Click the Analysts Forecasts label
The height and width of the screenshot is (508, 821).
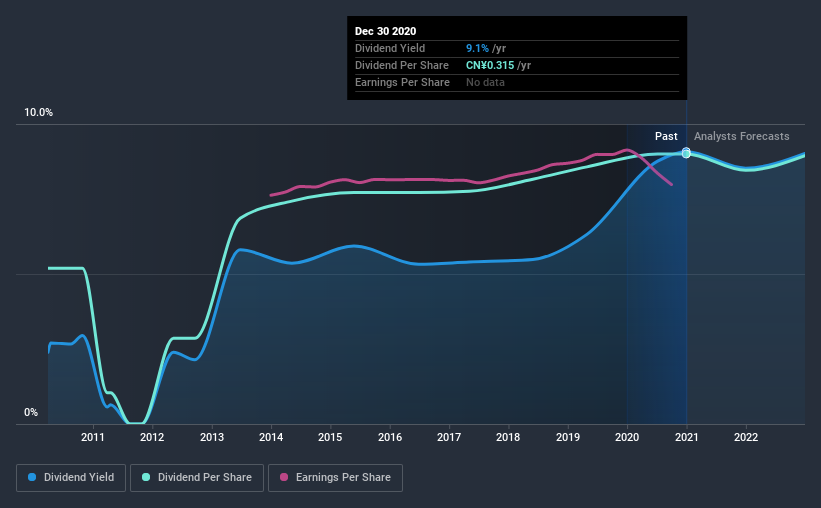coord(741,136)
